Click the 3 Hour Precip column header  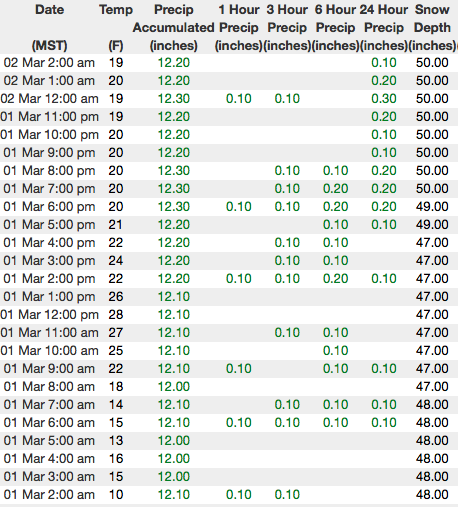tap(287, 27)
